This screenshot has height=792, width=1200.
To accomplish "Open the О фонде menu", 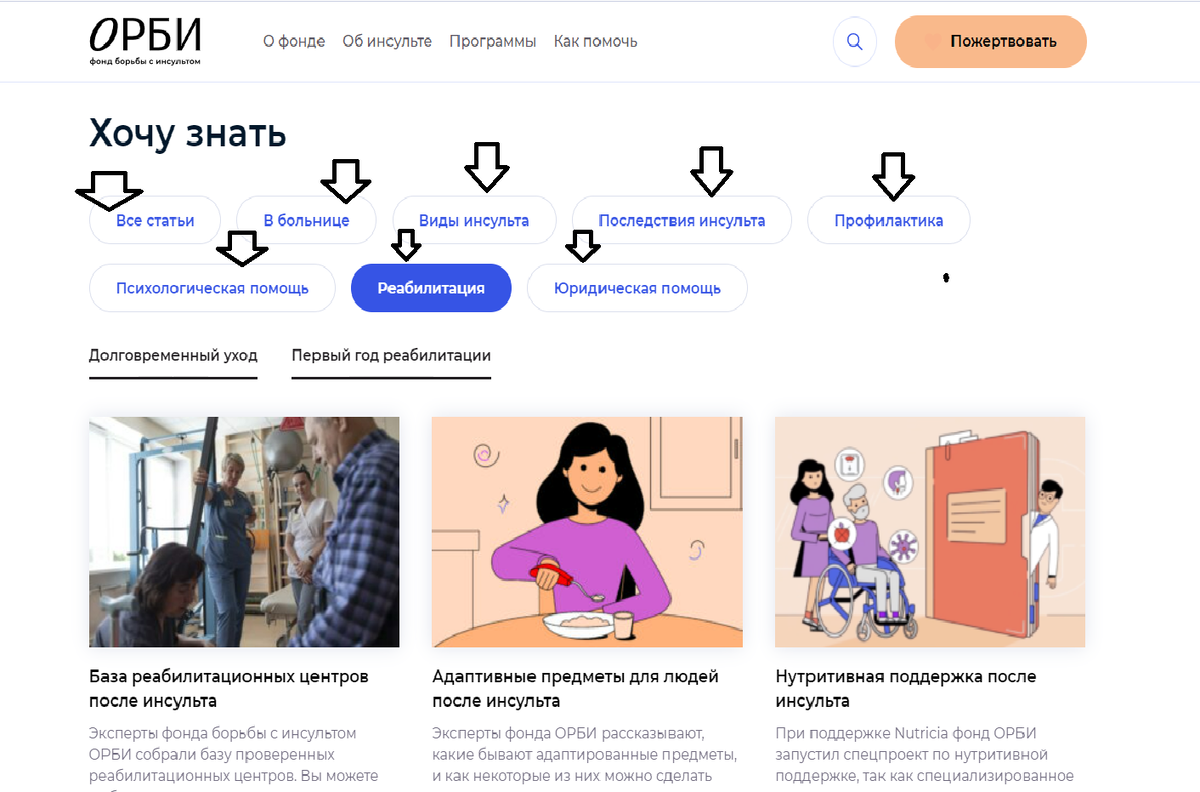I will [294, 41].
